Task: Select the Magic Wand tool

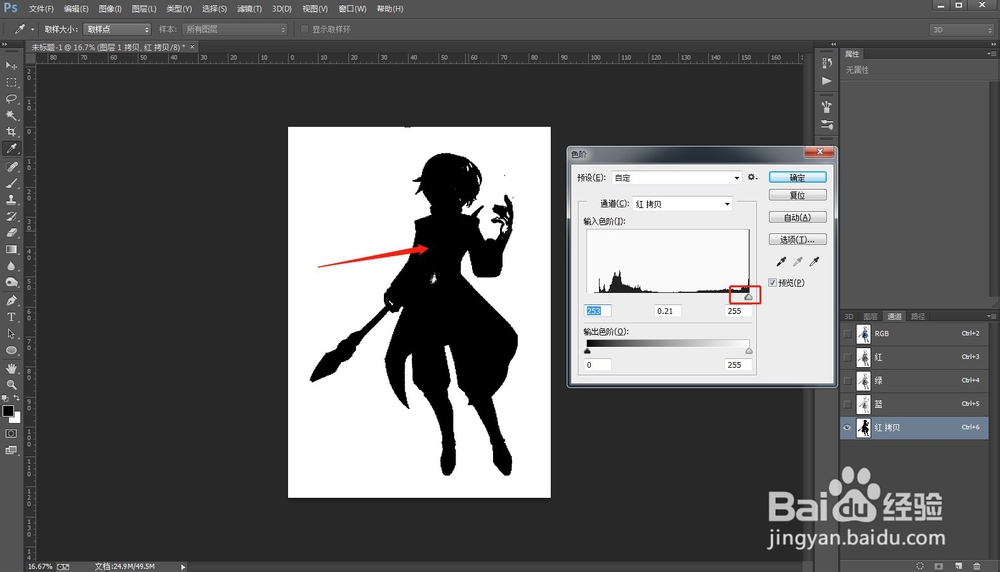Action: [11, 115]
